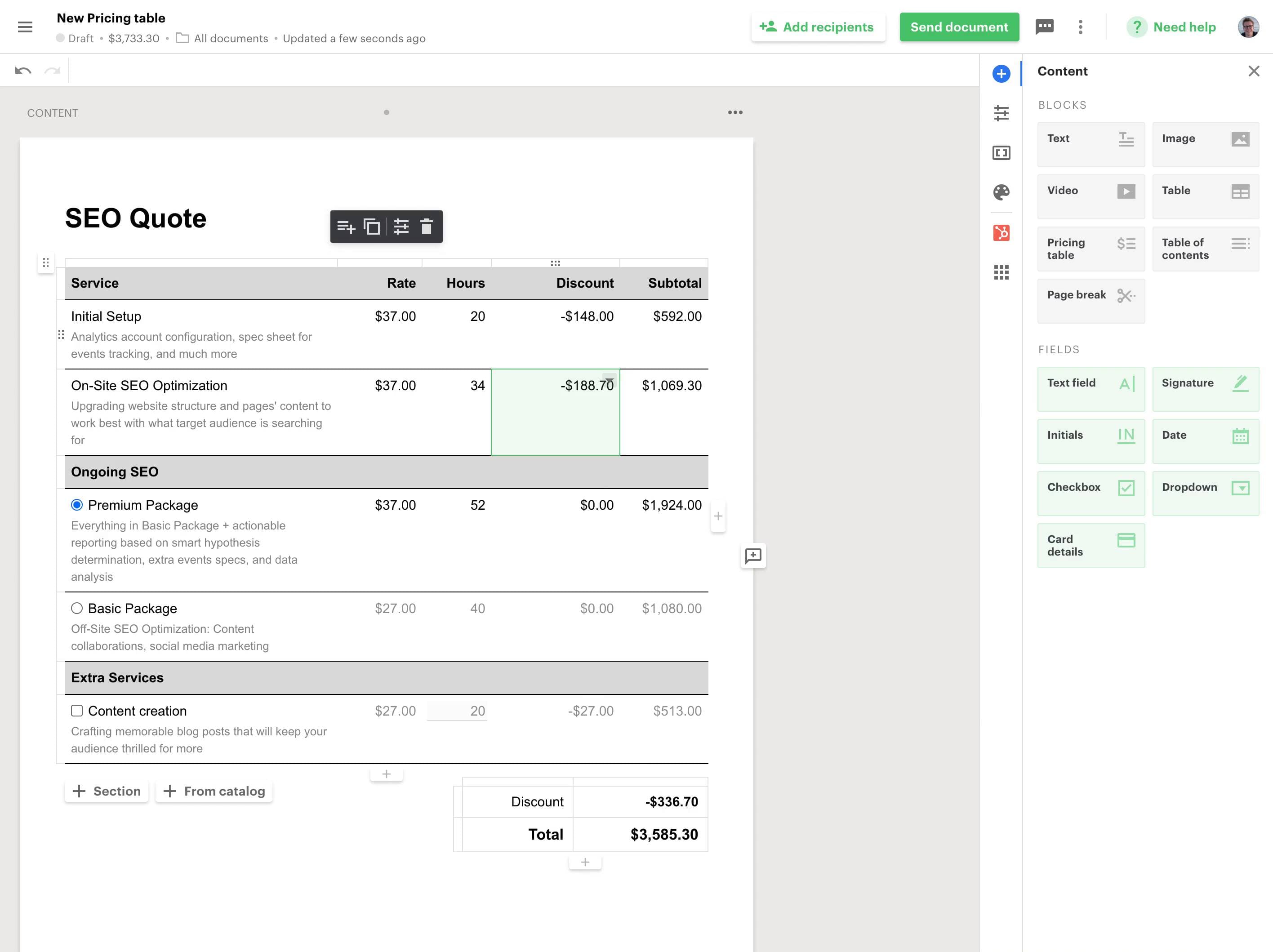
Task: Open the content section three-dot menu
Action: coord(735,112)
